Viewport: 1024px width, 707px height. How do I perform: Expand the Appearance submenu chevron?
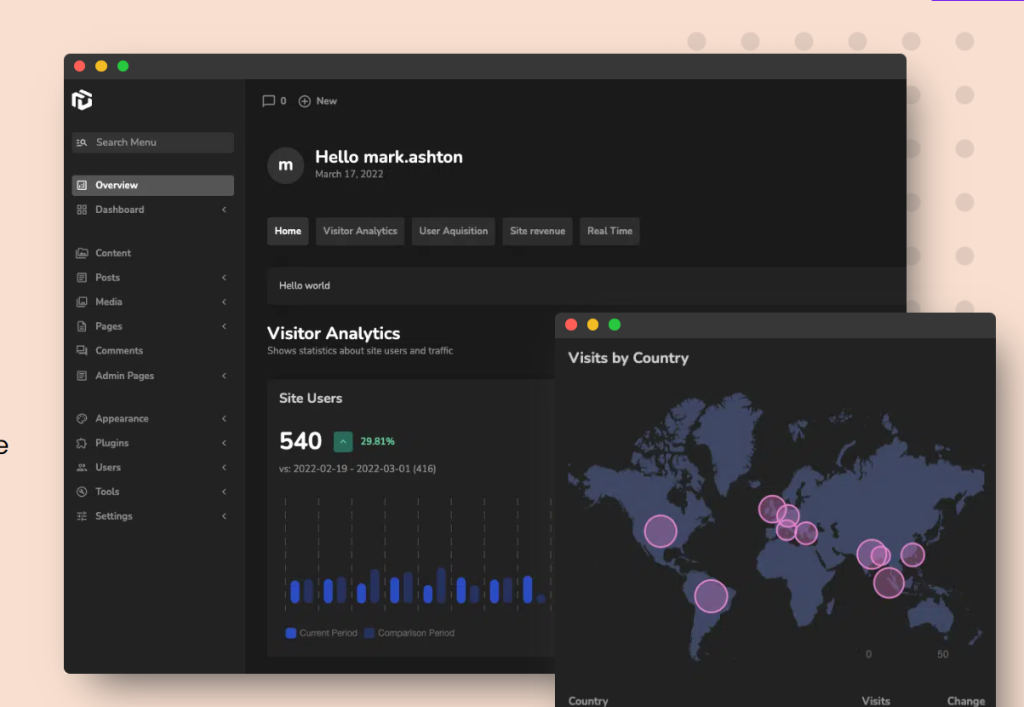click(224, 419)
